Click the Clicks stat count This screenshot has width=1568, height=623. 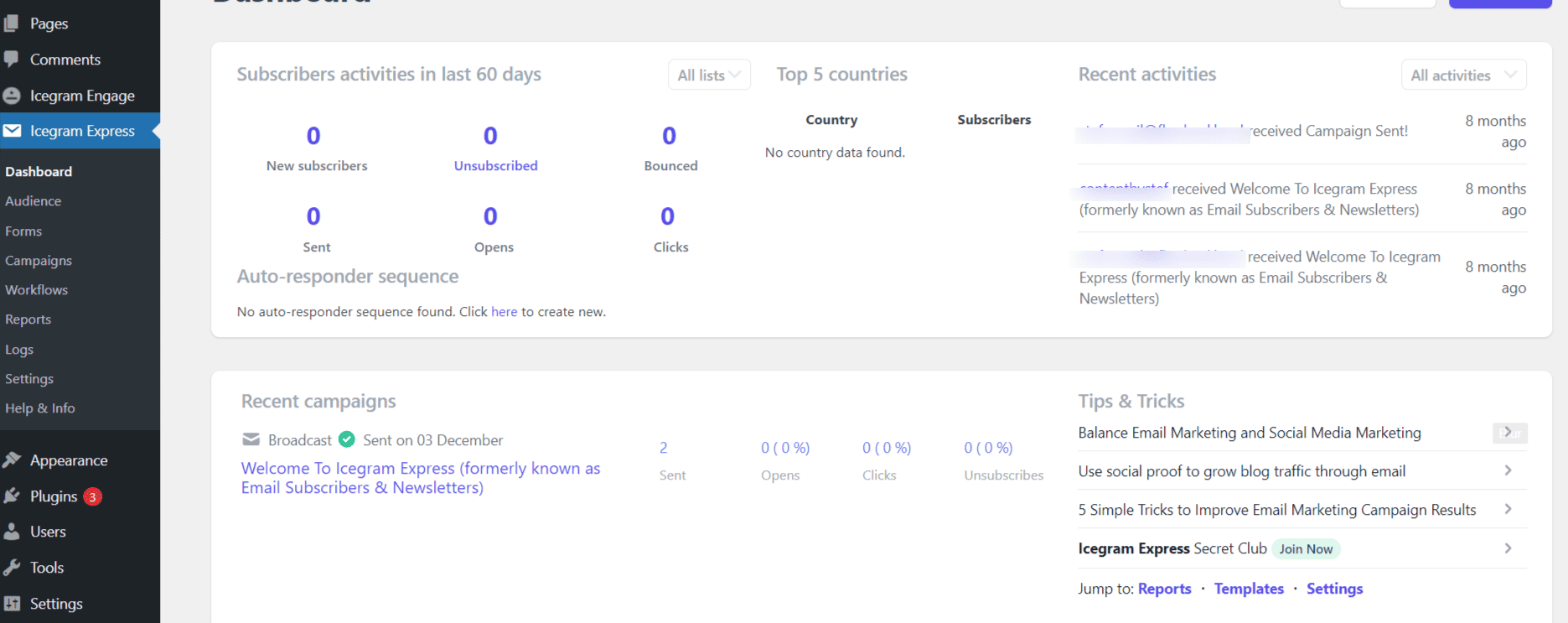click(668, 216)
